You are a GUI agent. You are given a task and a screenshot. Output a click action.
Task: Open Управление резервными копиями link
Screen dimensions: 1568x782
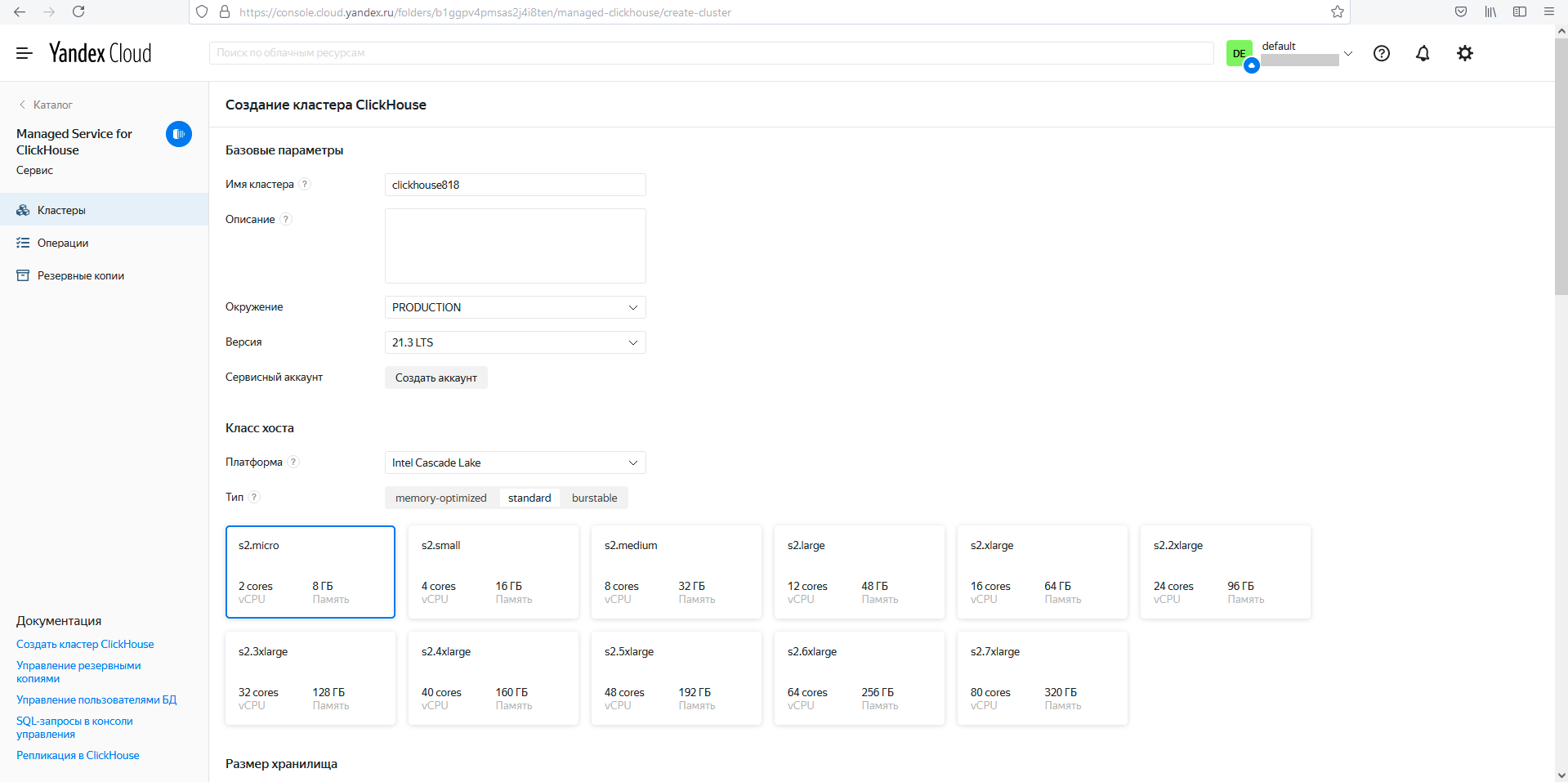click(78, 672)
